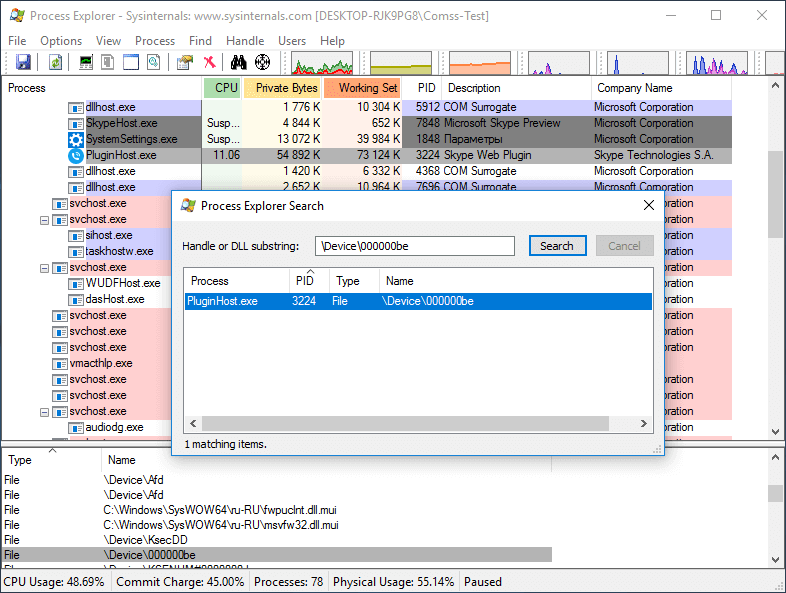Select the PluginHost.exe search result row
The image size is (786, 593).
coord(418,301)
